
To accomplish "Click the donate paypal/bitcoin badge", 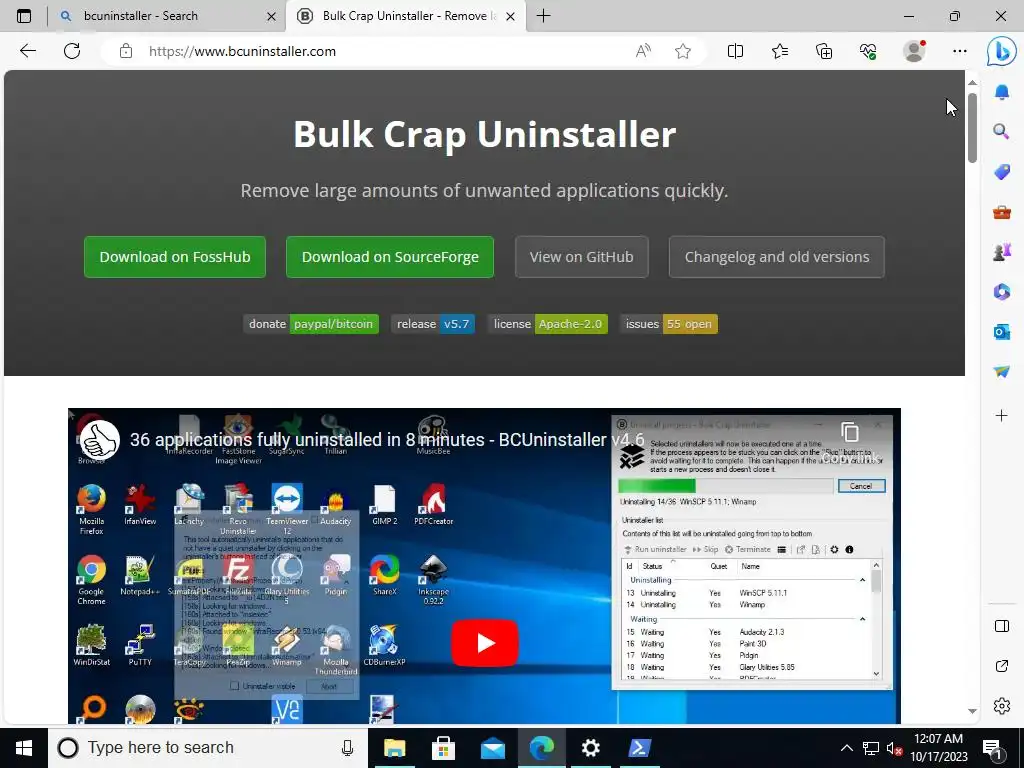I will tap(311, 324).
